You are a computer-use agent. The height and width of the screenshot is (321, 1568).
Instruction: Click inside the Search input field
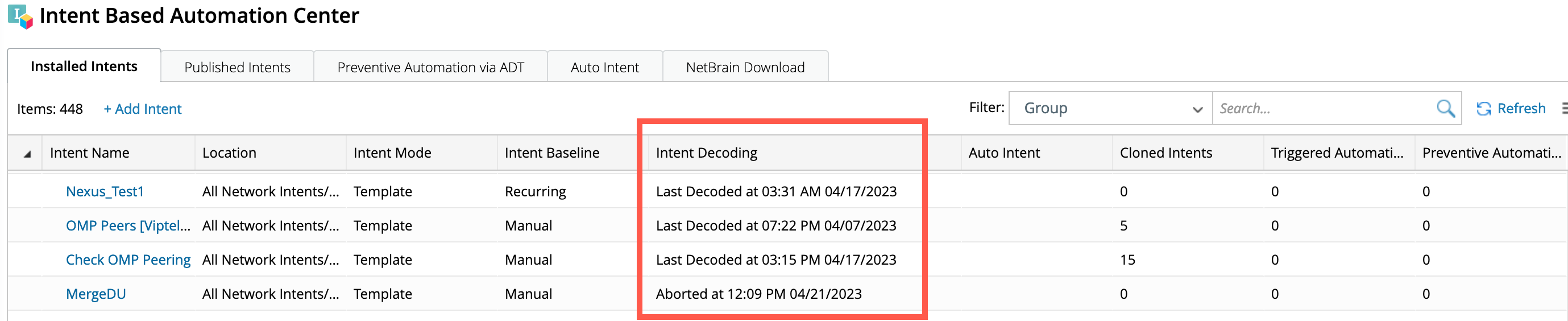pyautogui.click(x=1321, y=109)
